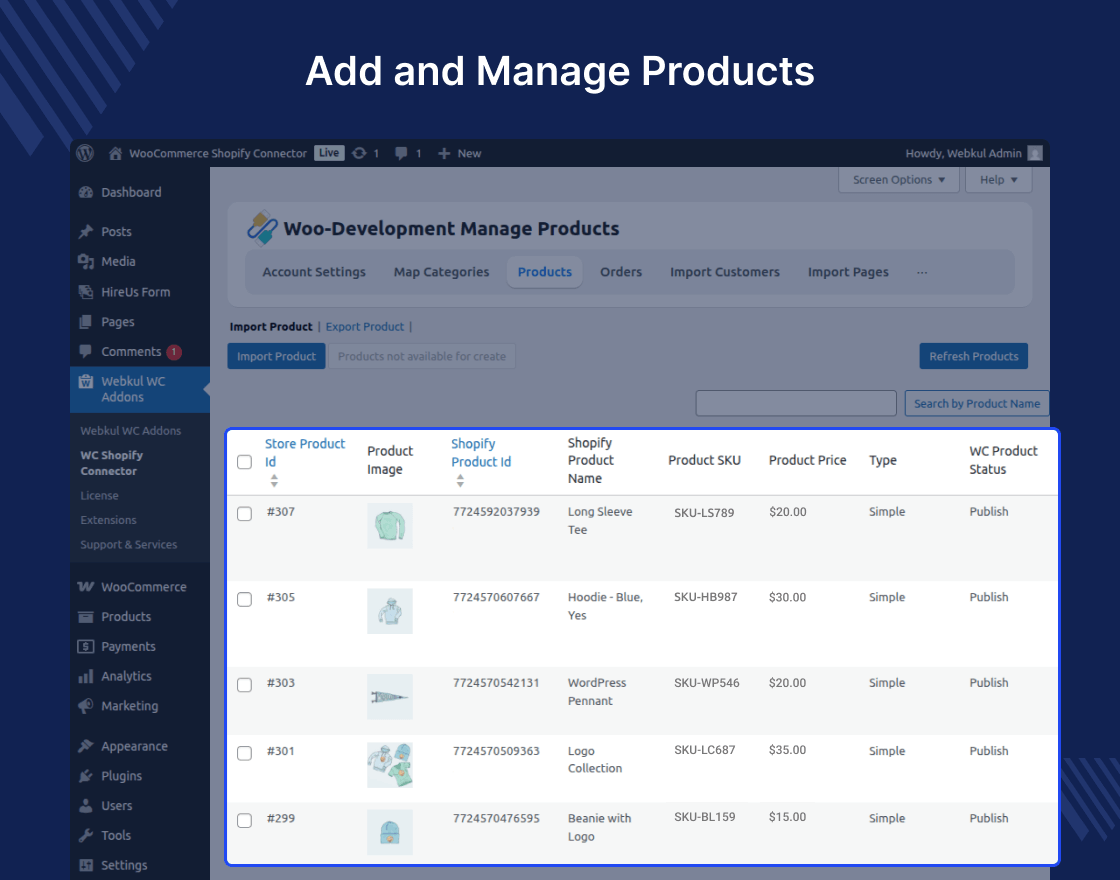
Task: Click the Media icon in the sidebar
Action: 86,261
